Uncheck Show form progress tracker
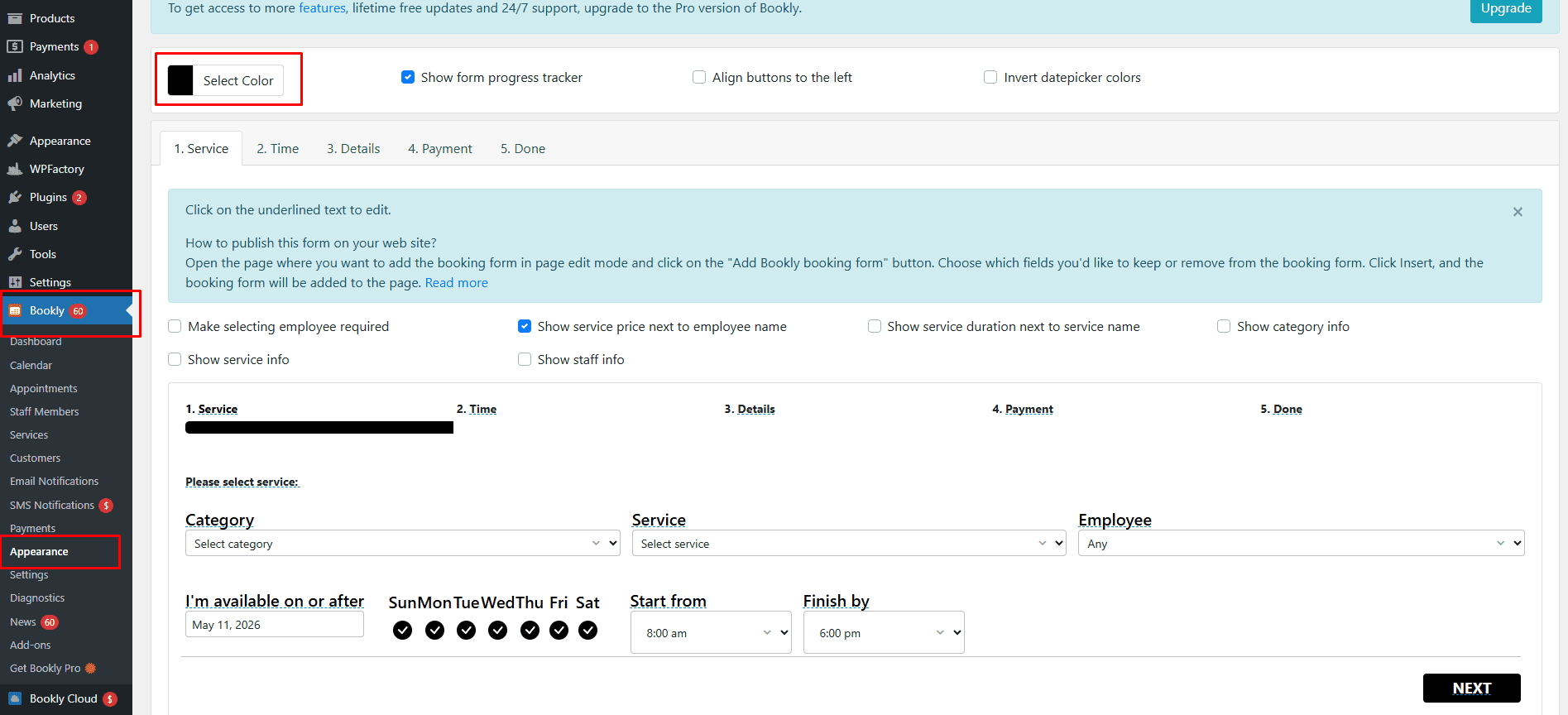The width and height of the screenshot is (1568, 715). click(408, 77)
